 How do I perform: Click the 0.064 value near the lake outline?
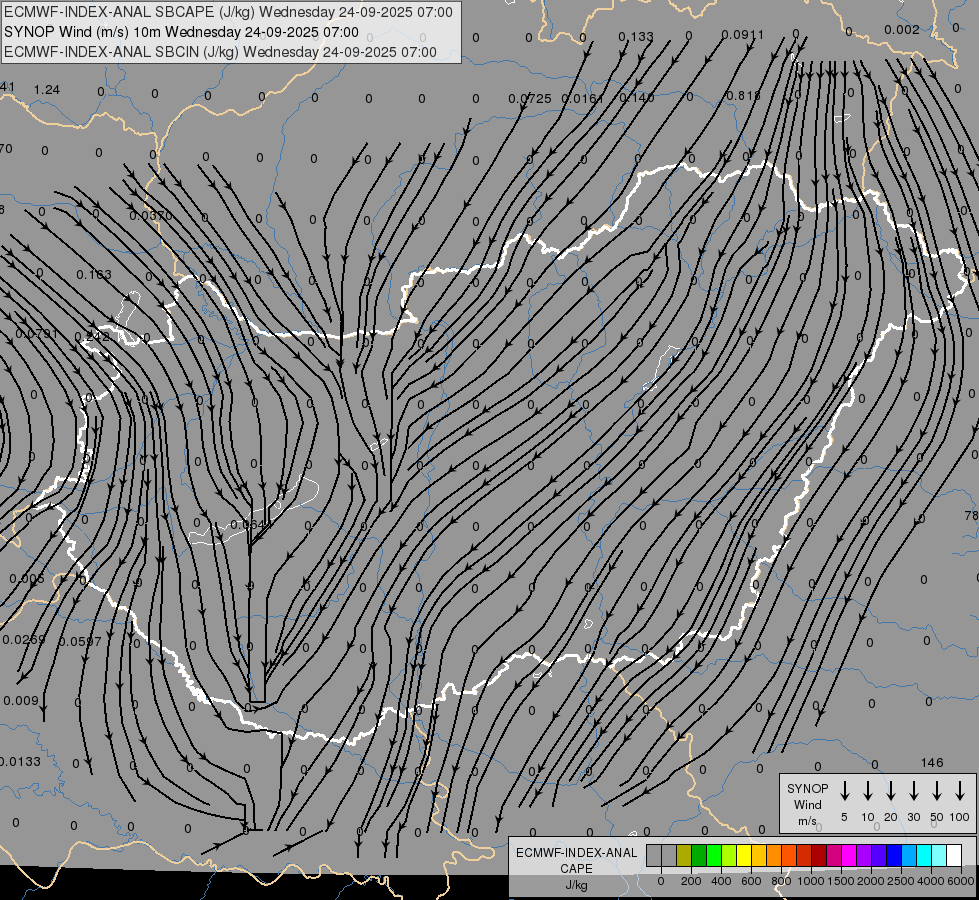pyautogui.click(x=248, y=524)
